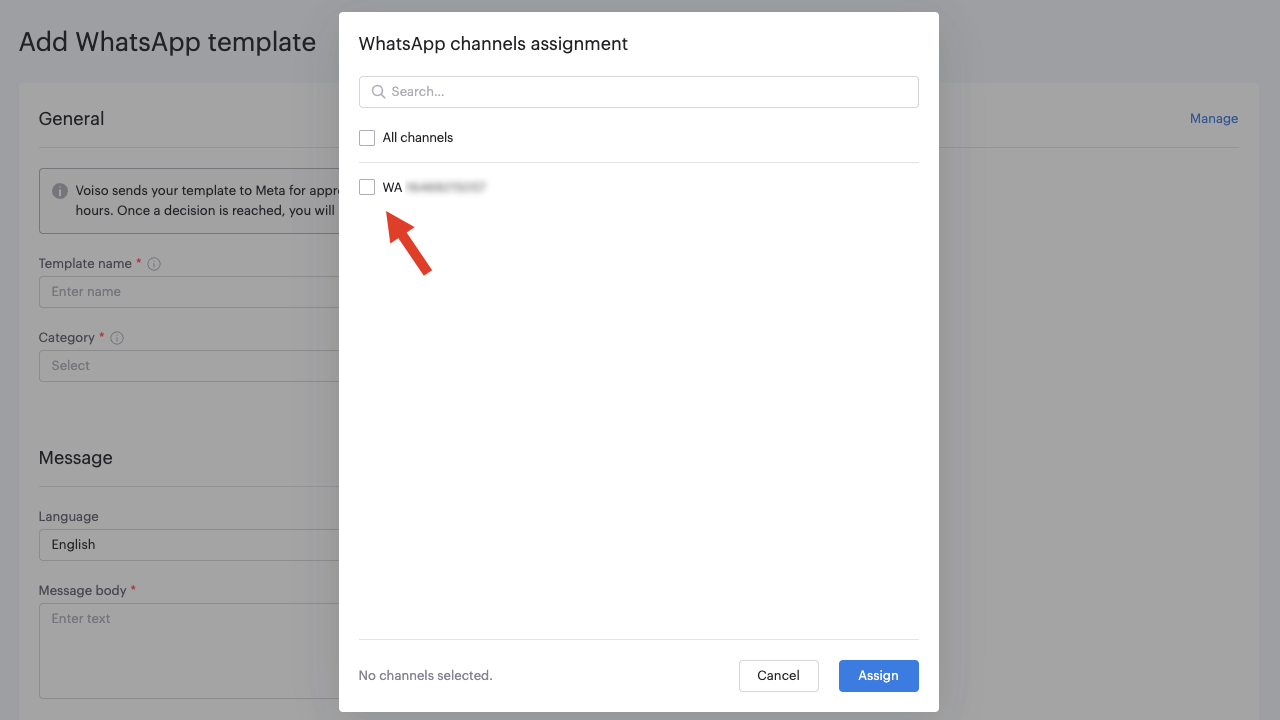Click the Assign button
The width and height of the screenshot is (1280, 720).
click(x=879, y=676)
